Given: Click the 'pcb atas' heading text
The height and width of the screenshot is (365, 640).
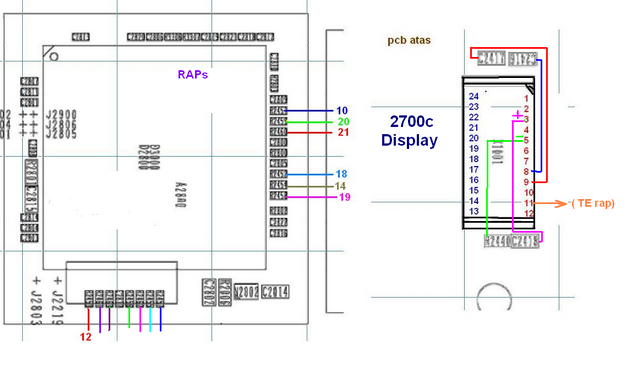Looking at the screenshot, I should [409, 40].
